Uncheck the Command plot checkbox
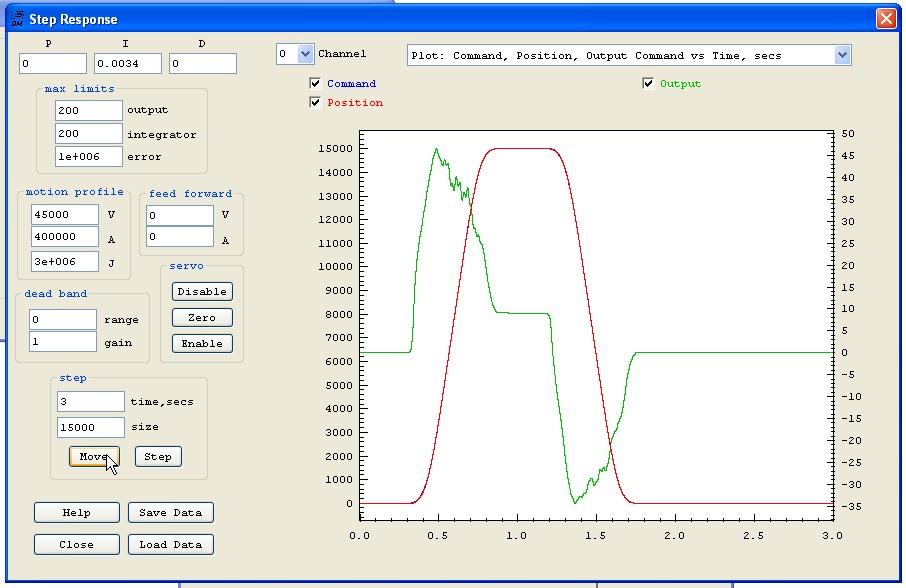This screenshot has height=588, width=906. click(x=316, y=84)
